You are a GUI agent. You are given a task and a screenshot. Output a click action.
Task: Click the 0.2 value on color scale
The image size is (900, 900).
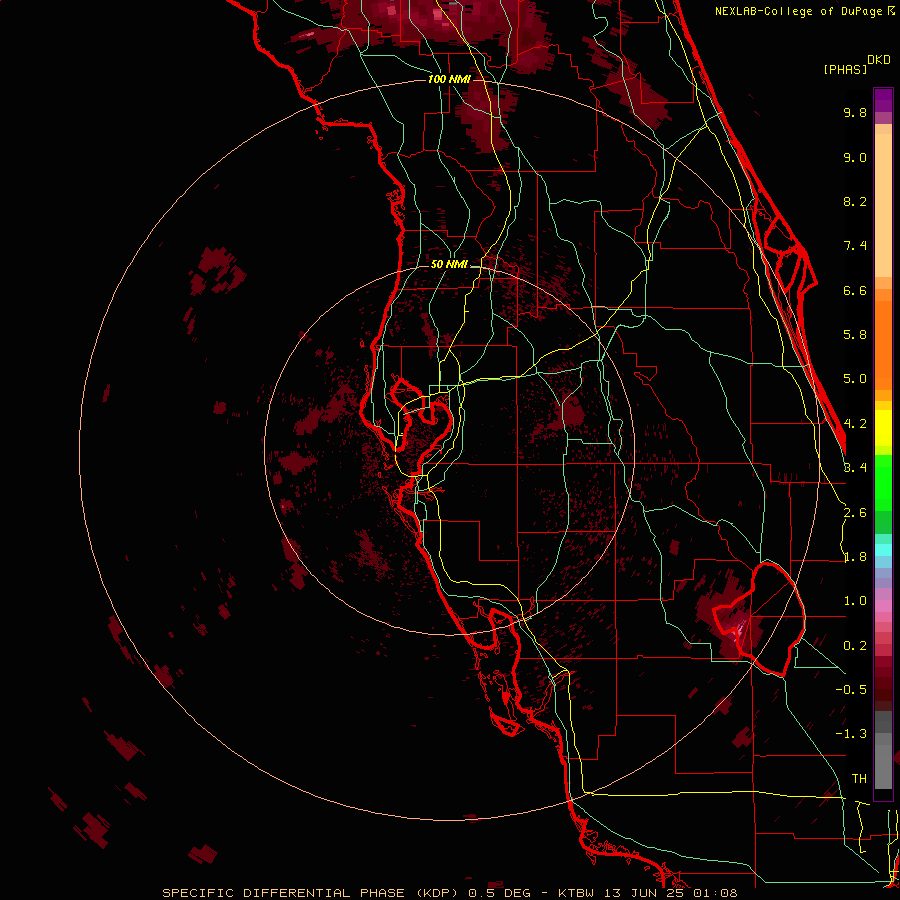coord(855,646)
